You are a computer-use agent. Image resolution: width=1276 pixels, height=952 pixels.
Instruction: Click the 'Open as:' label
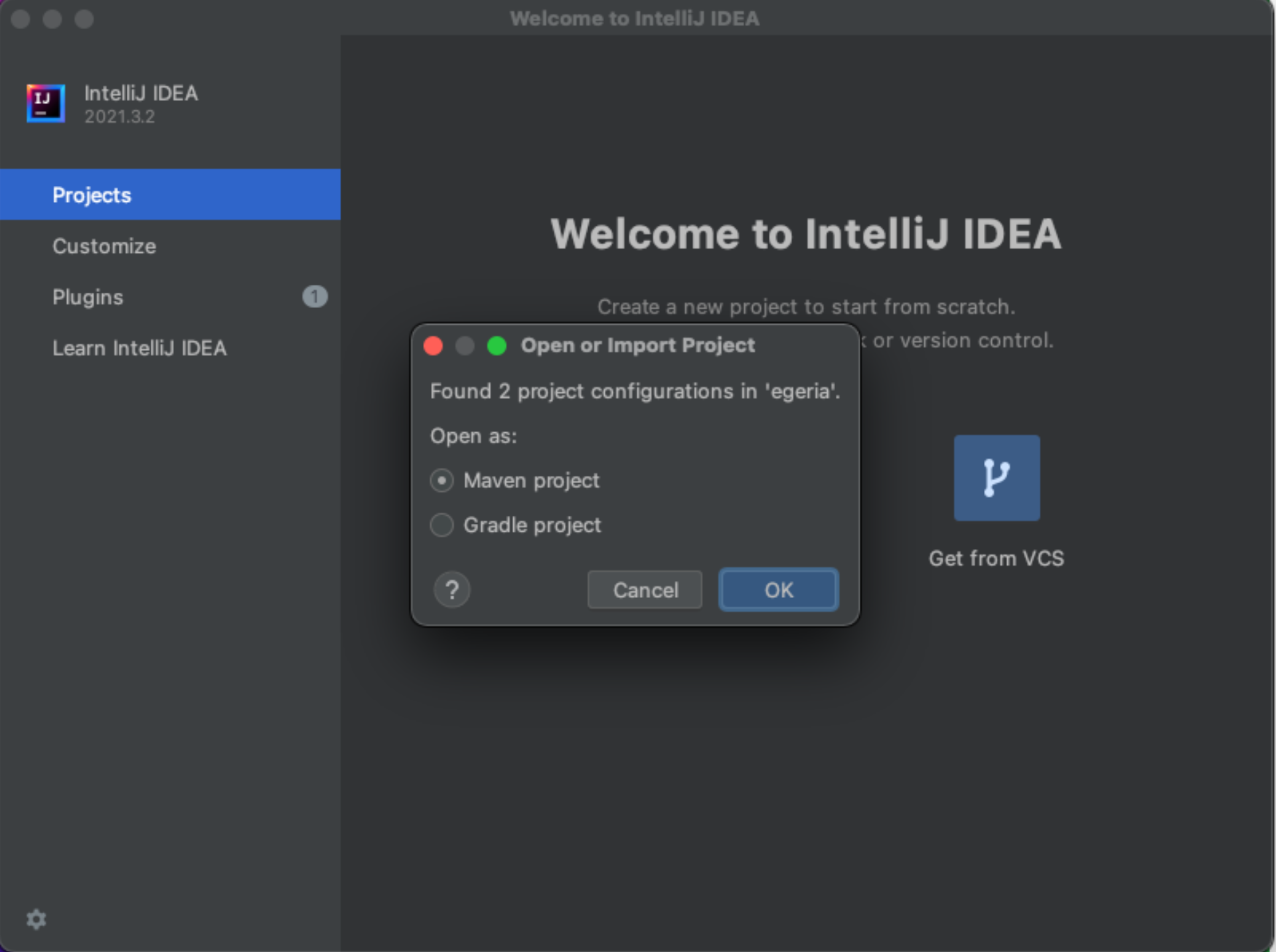473,436
